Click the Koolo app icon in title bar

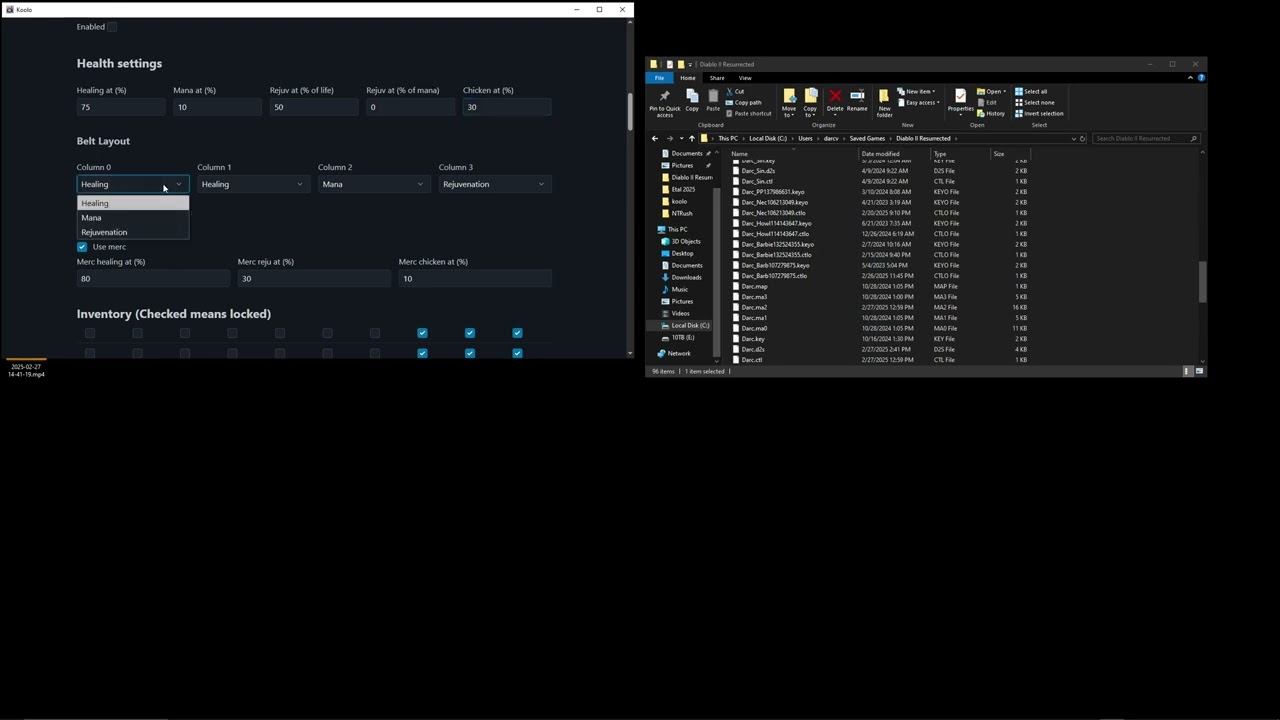point(9,9)
